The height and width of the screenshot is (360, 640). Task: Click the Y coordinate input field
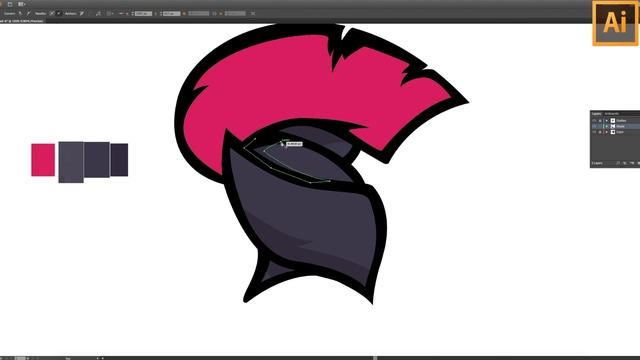click(171, 13)
